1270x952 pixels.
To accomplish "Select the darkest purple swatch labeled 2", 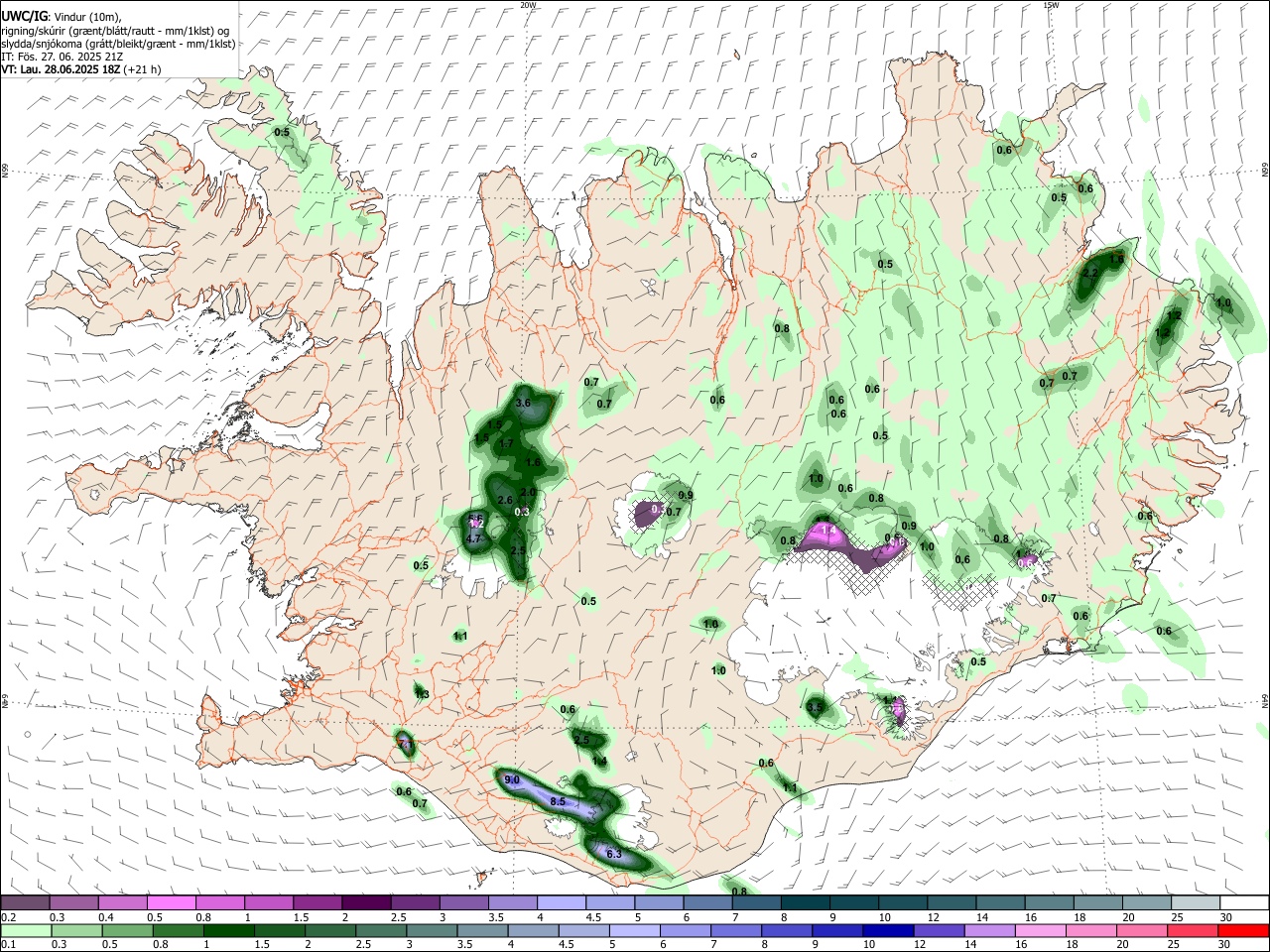I will tap(365, 903).
